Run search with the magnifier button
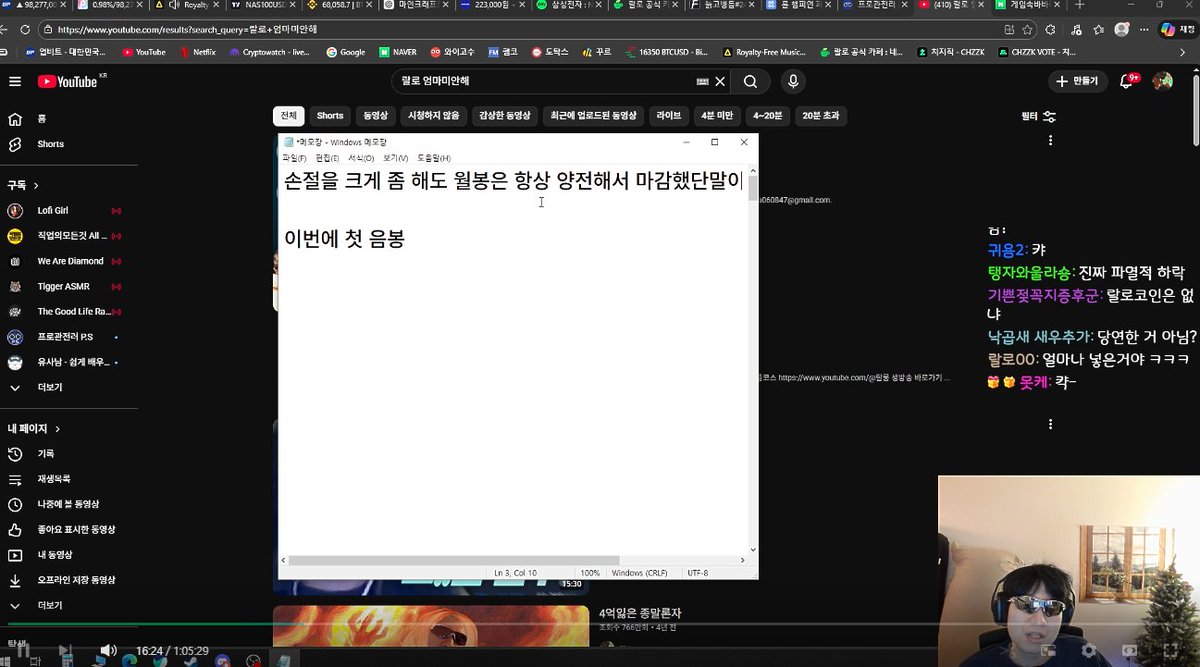 750,81
